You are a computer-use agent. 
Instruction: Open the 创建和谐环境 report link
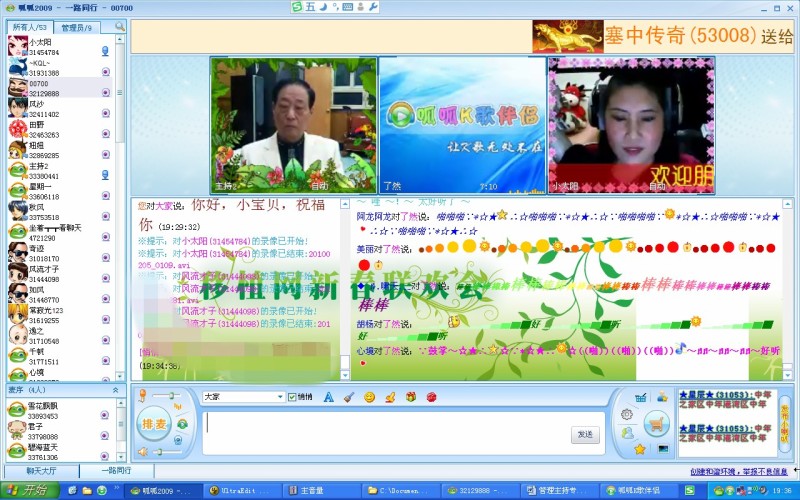click(739, 472)
